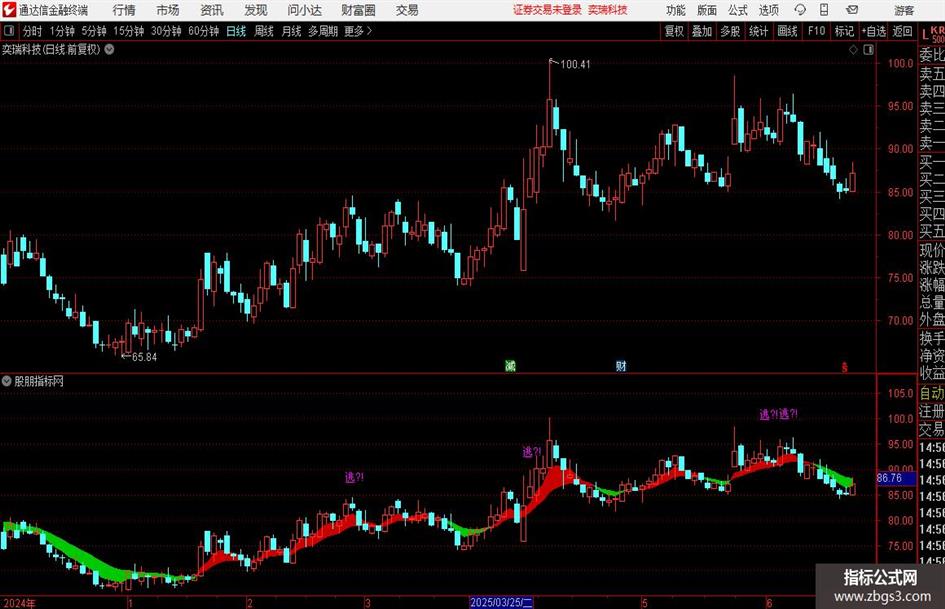This screenshot has width=945, height=609.
Task: Open the mail envelope icon
Action: tap(852, 10)
